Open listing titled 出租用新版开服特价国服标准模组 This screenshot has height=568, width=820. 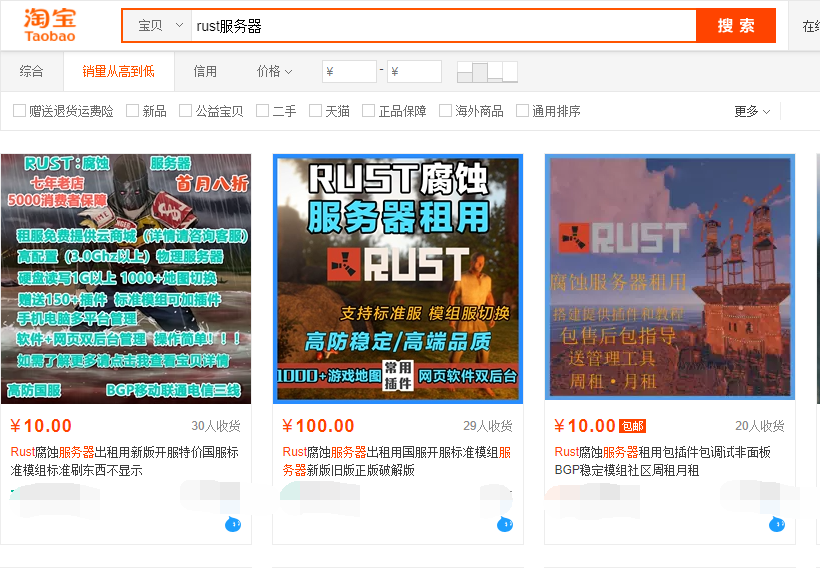[x=126, y=461]
